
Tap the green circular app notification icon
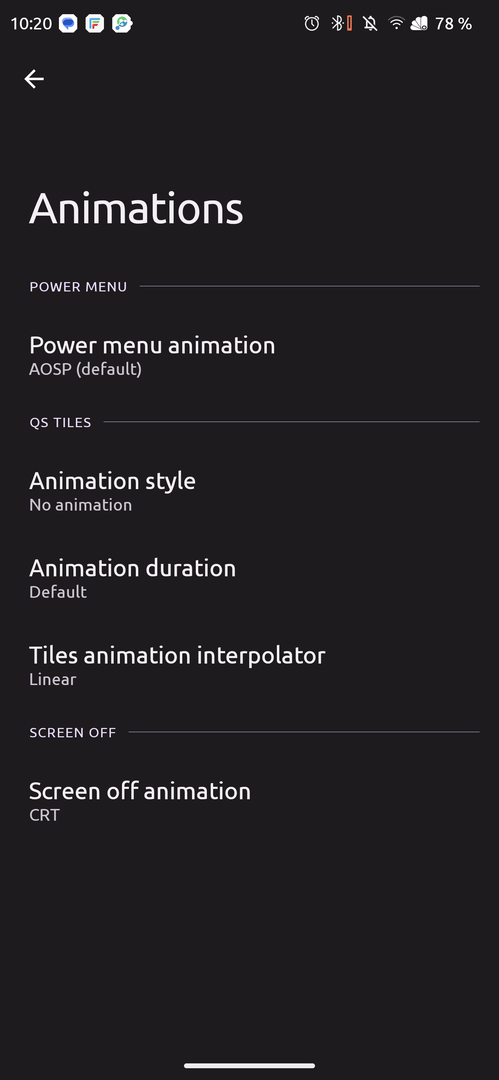click(122, 24)
